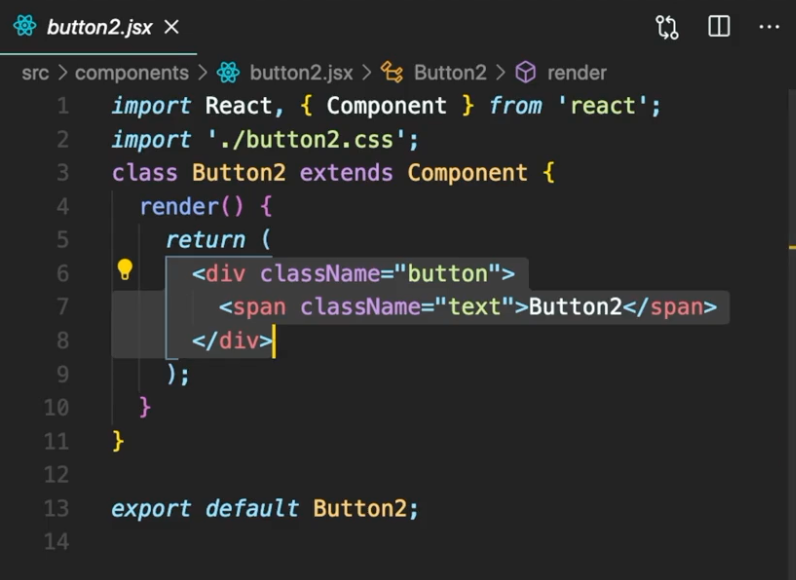The height and width of the screenshot is (580, 796).
Task: Click 'class' keyword on line 3
Action: coord(145,173)
